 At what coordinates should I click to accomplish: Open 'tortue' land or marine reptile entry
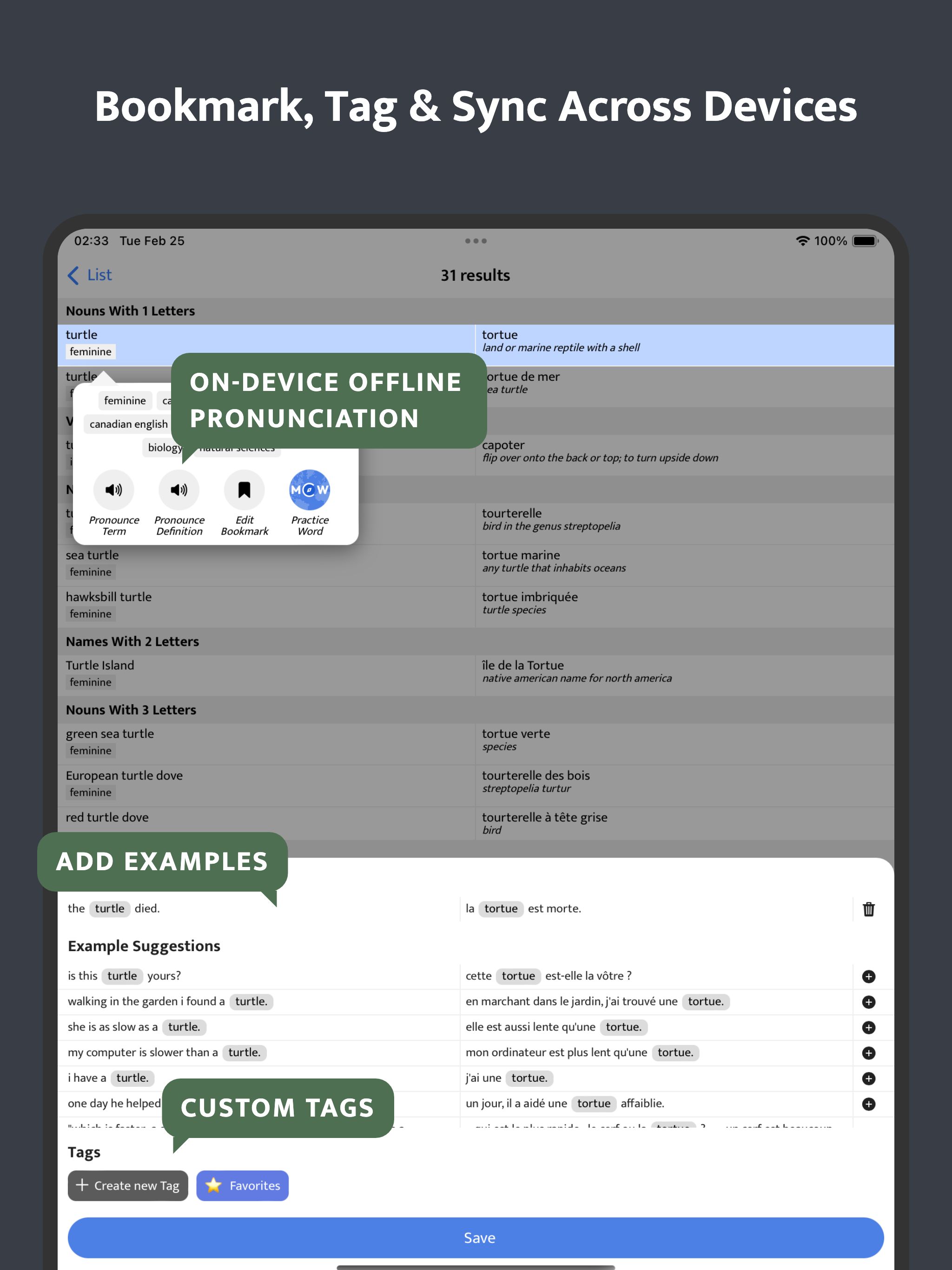pyautogui.click(x=684, y=345)
